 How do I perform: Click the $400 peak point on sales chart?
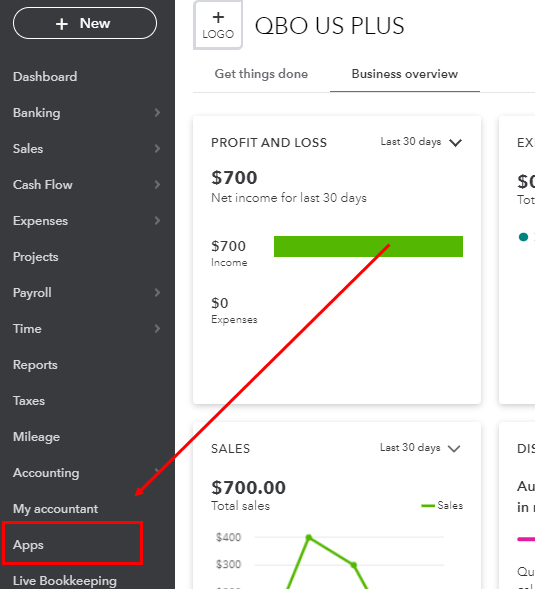(x=309, y=538)
